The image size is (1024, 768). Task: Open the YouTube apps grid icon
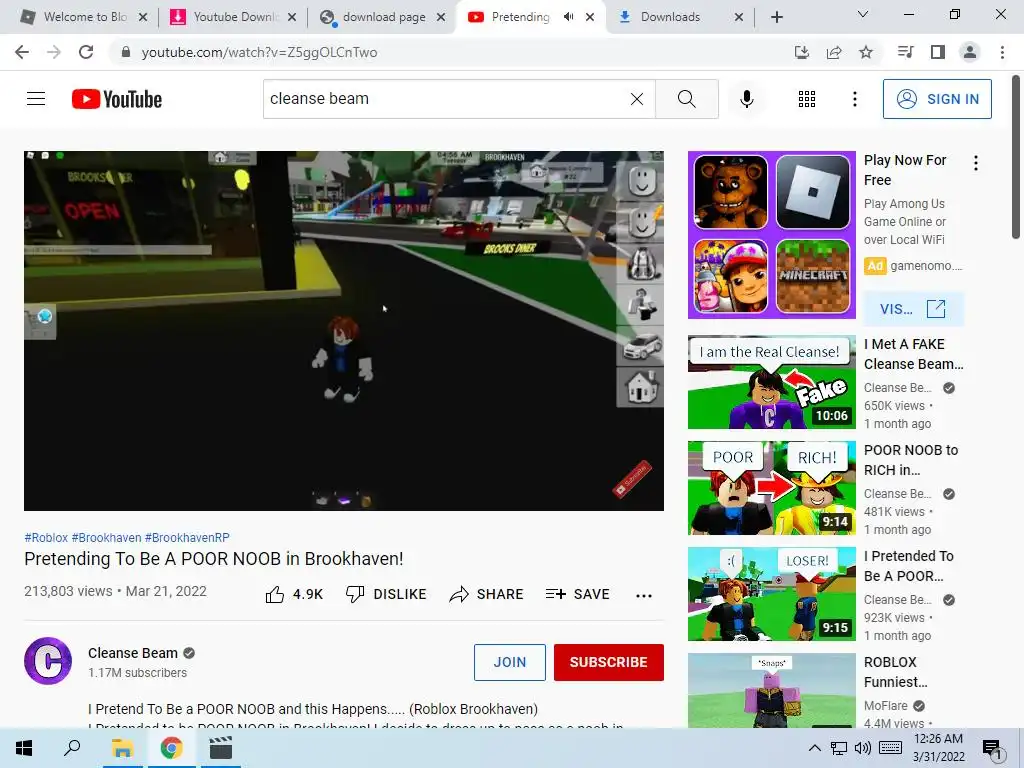point(807,99)
